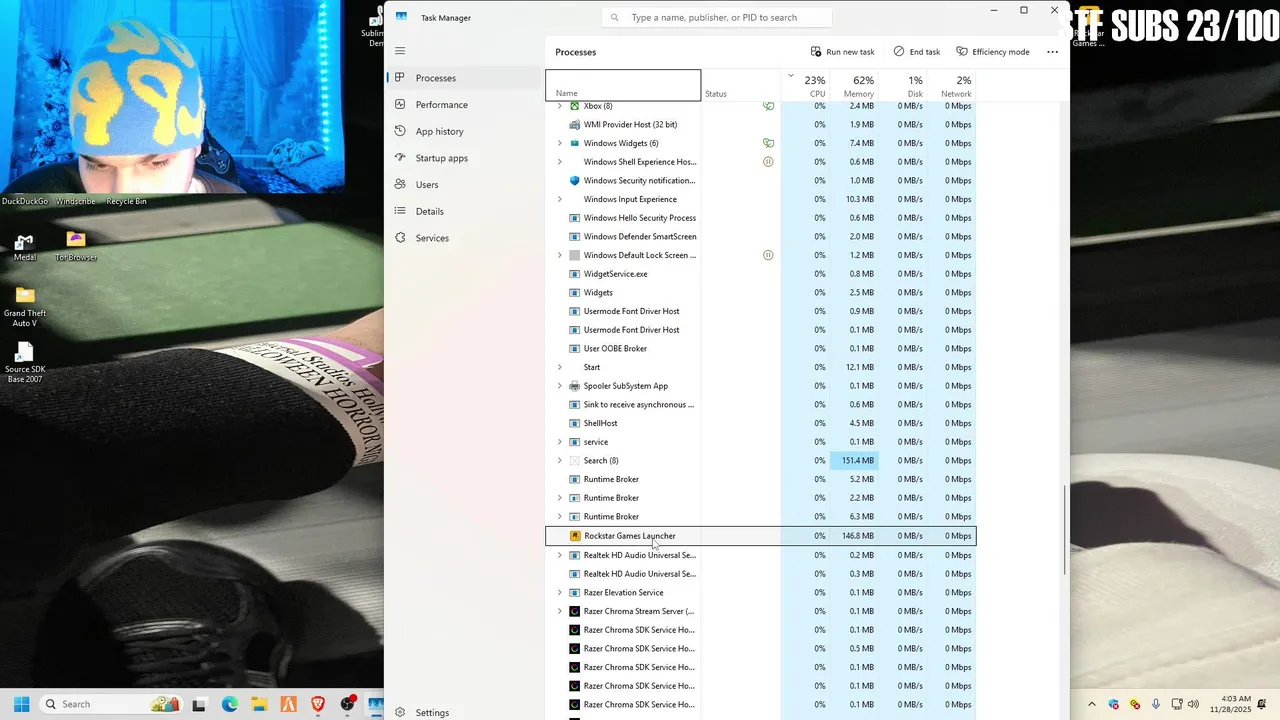Sort processes by CPU usage column
The width and height of the screenshot is (1280, 720).
[806, 85]
